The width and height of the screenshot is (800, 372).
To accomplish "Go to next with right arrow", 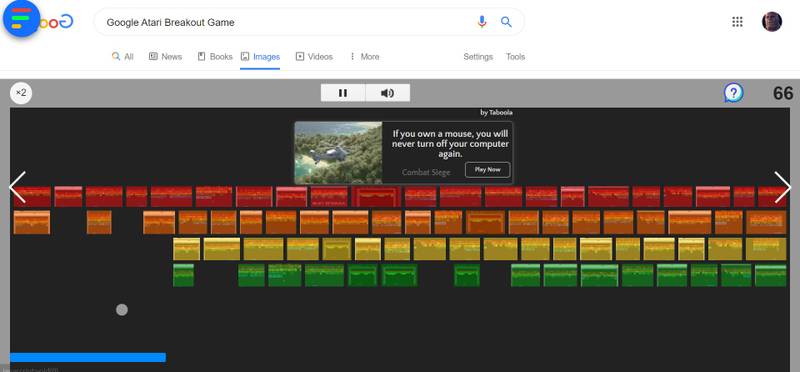I will [x=783, y=187].
